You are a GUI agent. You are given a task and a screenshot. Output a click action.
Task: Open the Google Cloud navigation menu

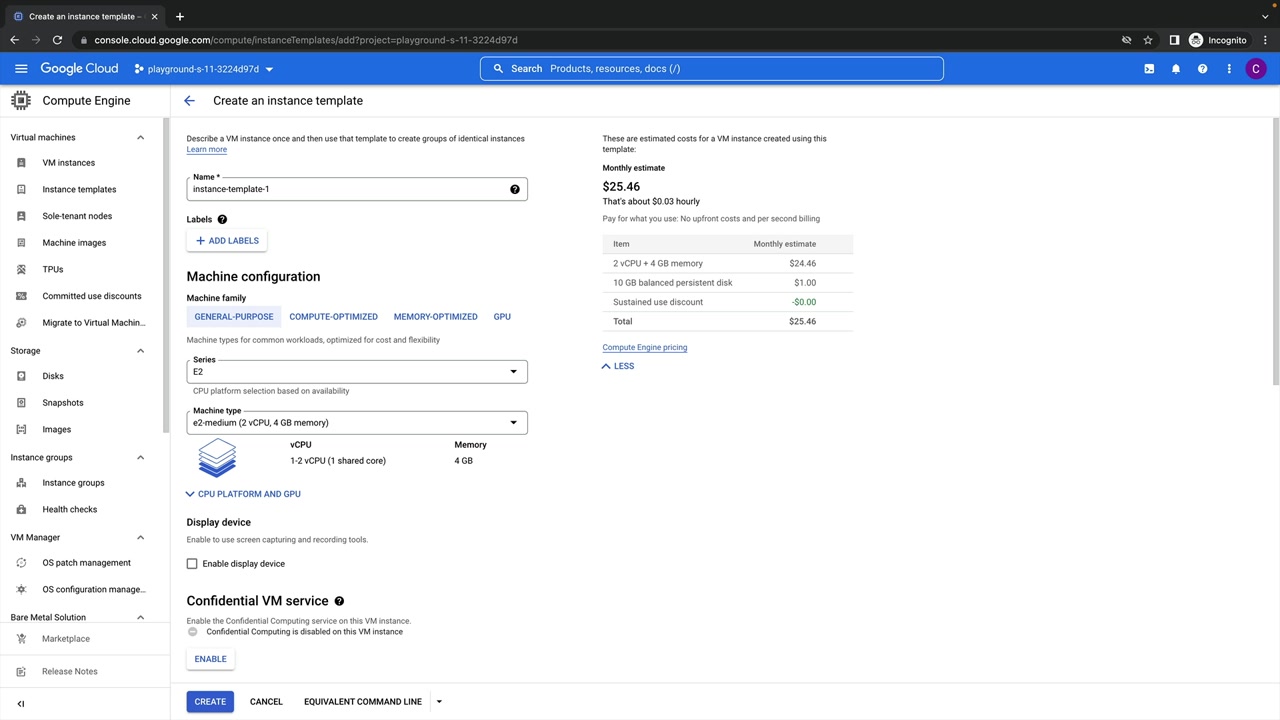[x=21, y=69]
